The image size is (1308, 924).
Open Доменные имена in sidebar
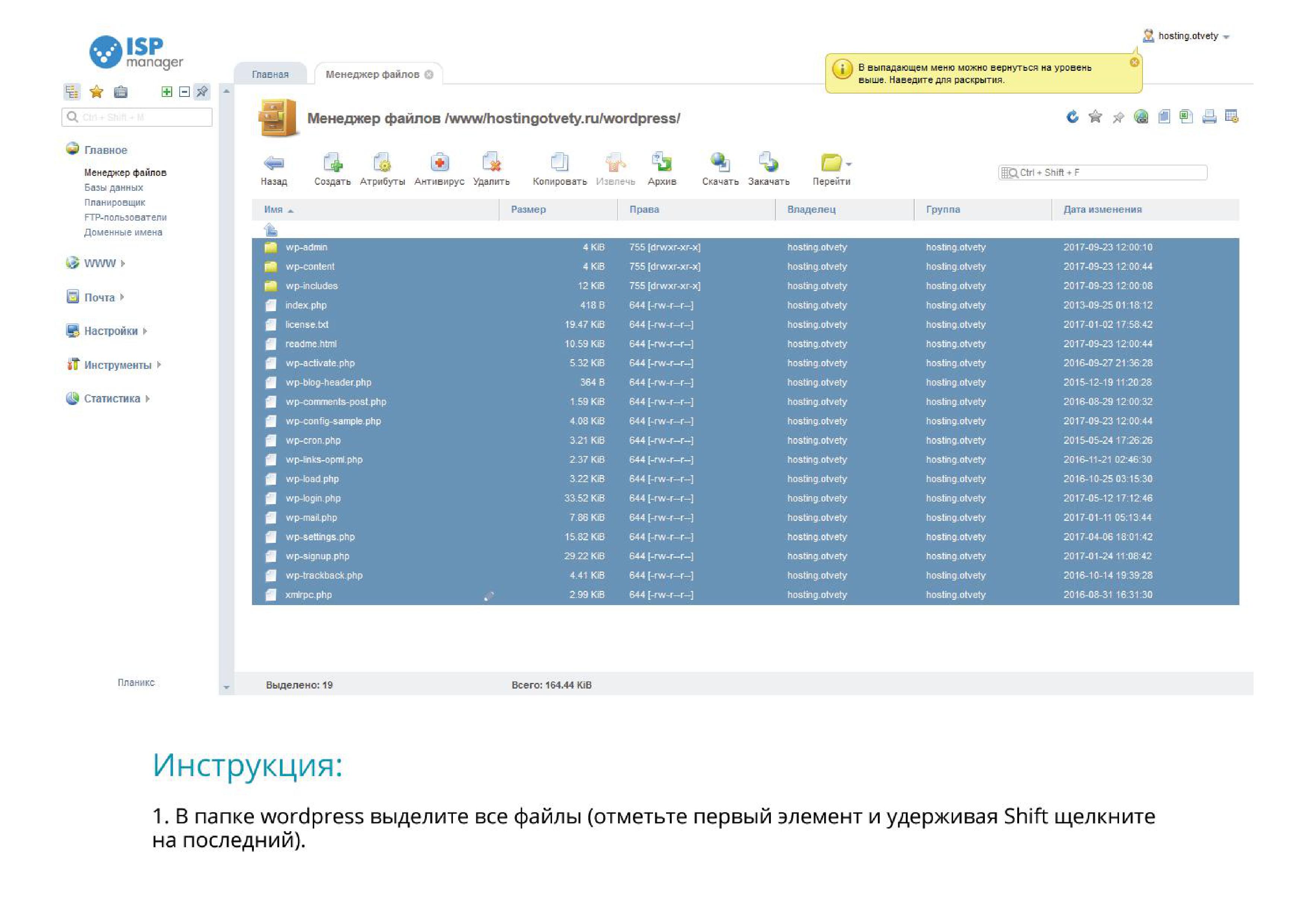click(123, 232)
